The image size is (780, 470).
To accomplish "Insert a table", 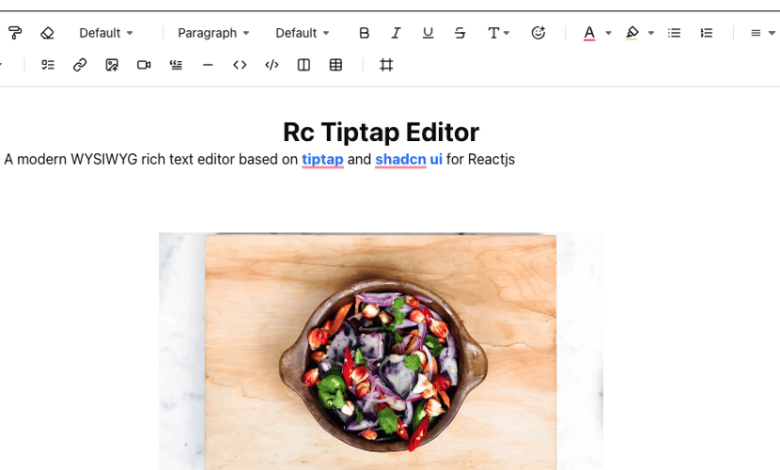I will tap(336, 65).
